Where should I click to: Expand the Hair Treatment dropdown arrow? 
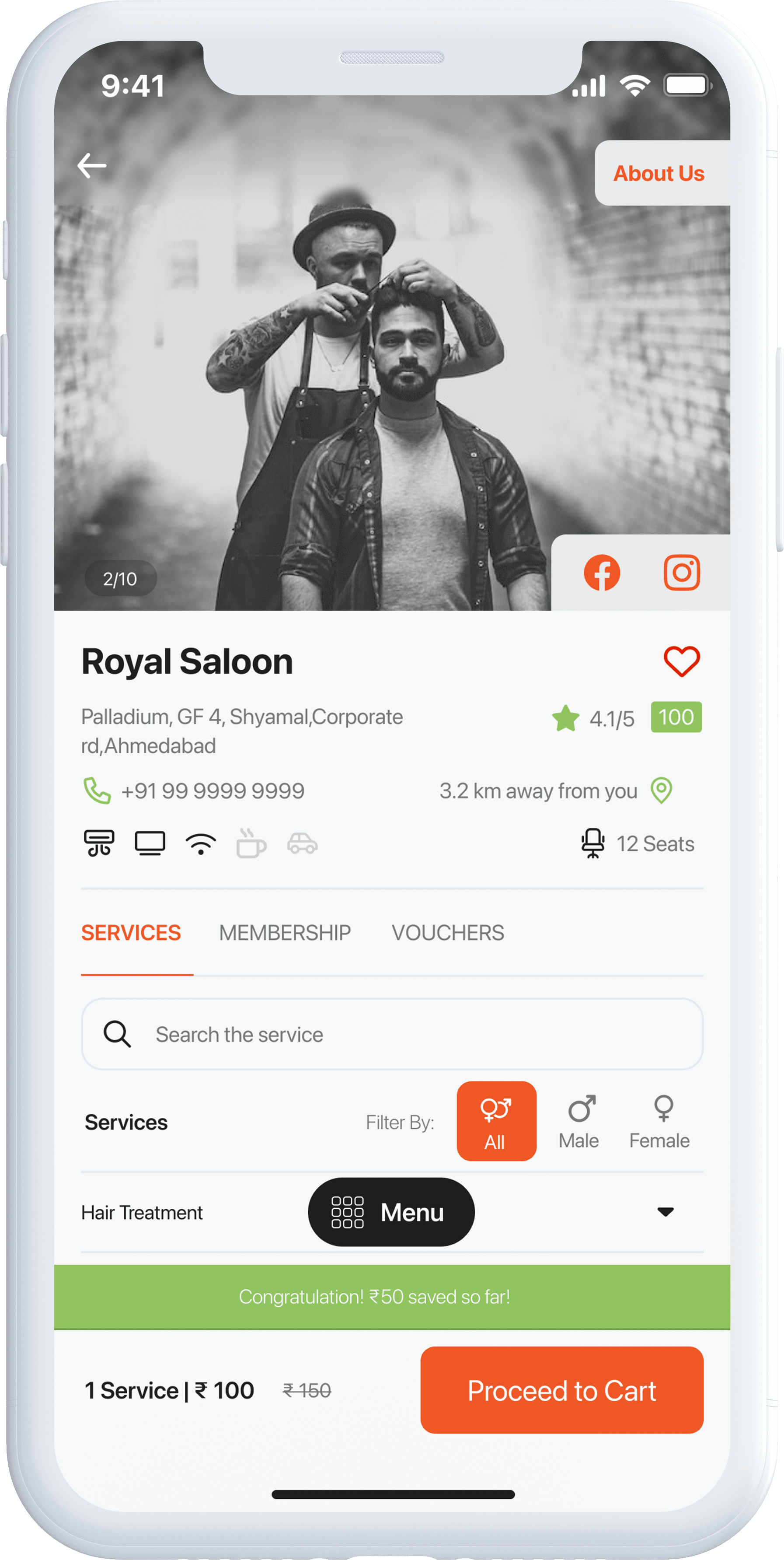[x=666, y=1212]
